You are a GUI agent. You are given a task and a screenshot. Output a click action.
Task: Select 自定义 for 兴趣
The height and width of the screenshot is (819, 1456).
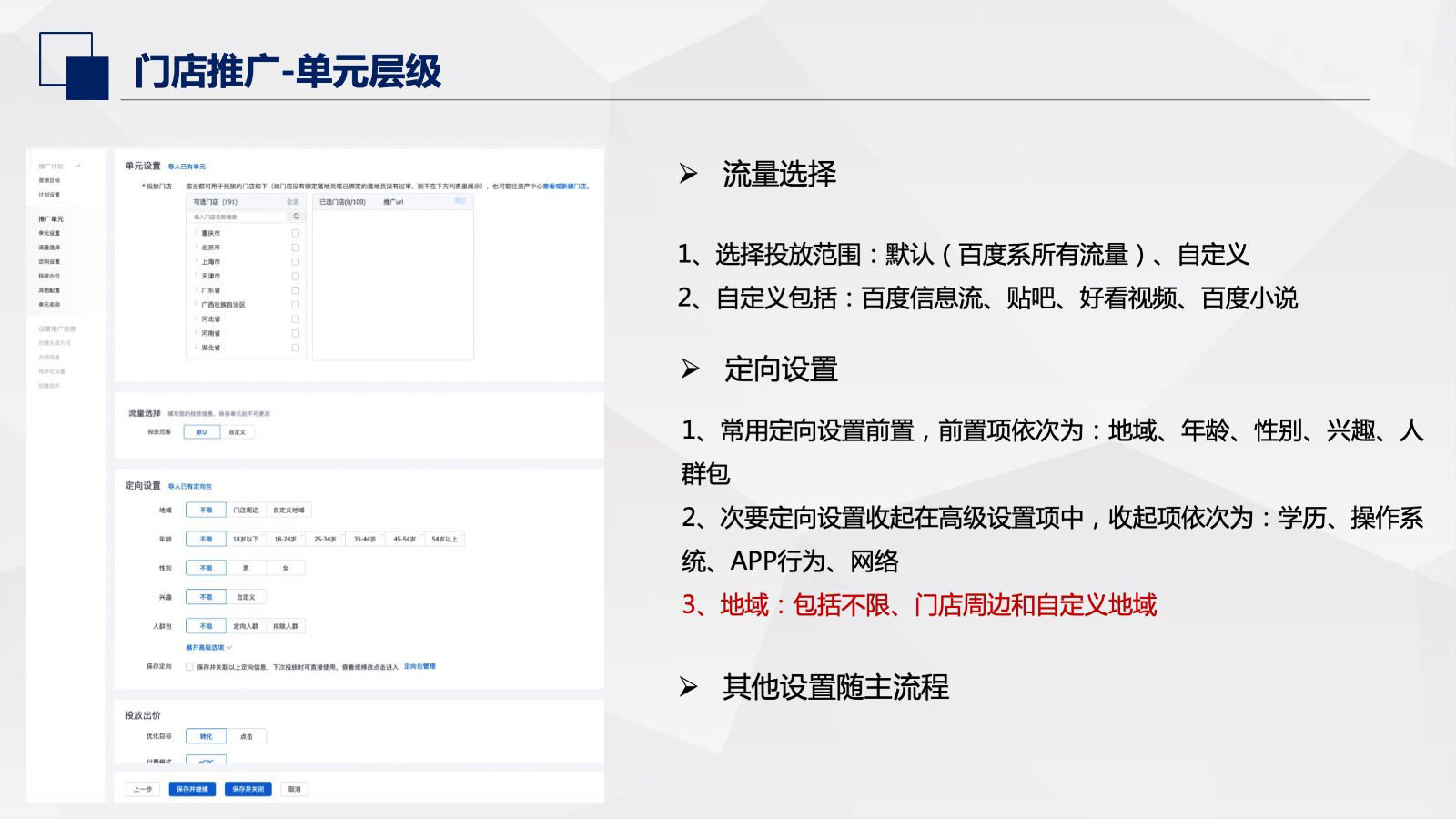[246, 597]
